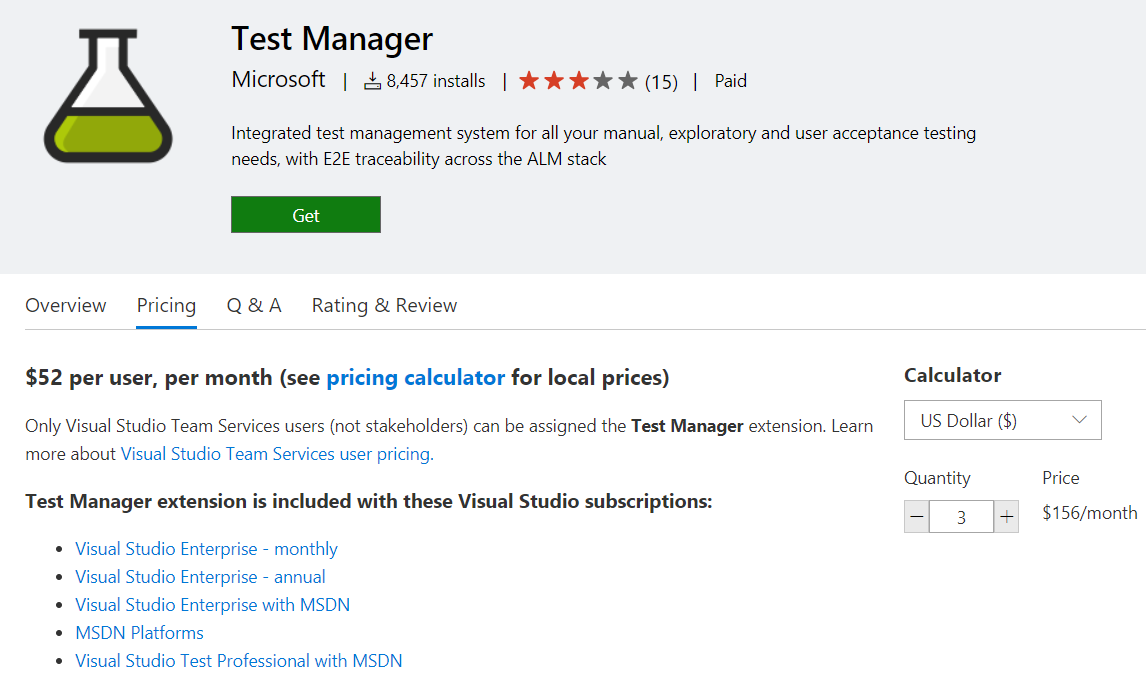The height and width of the screenshot is (693, 1146).
Task: Open the MSDN Platforms link
Action: [139, 632]
